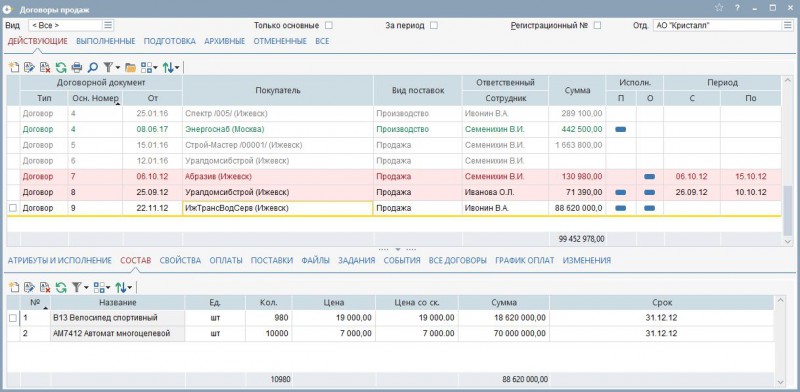Sort by the Покупатель column header
This screenshot has width=800, height=392.
[x=278, y=90]
